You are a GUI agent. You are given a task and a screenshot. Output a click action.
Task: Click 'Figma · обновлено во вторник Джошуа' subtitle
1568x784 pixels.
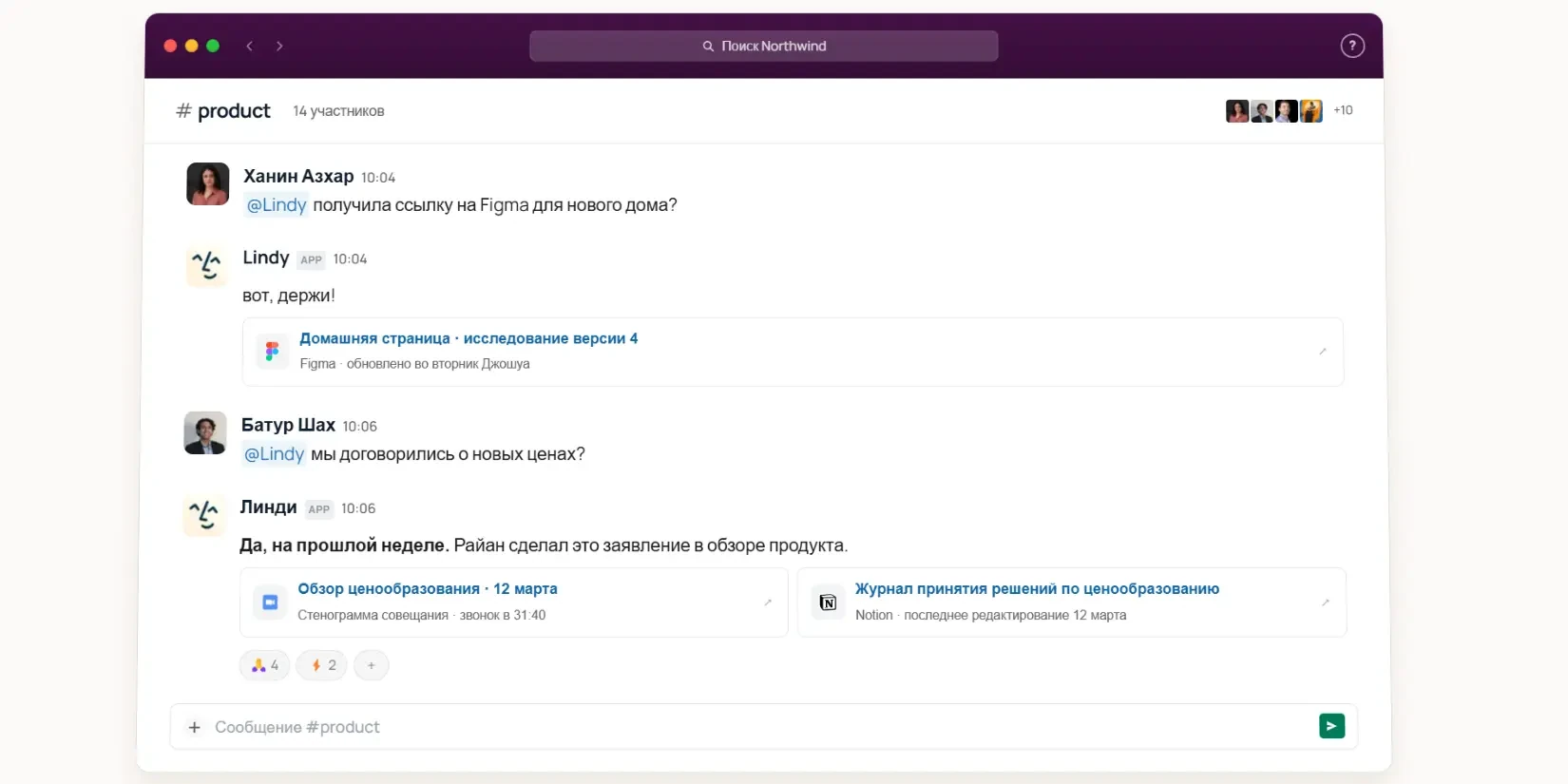414,364
